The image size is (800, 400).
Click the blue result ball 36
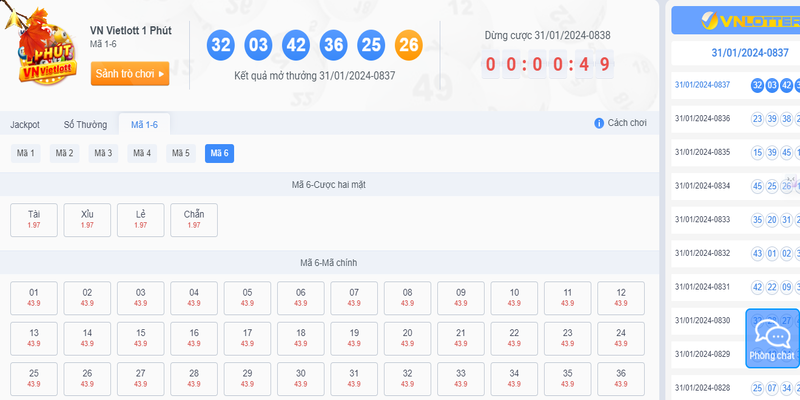(333, 45)
